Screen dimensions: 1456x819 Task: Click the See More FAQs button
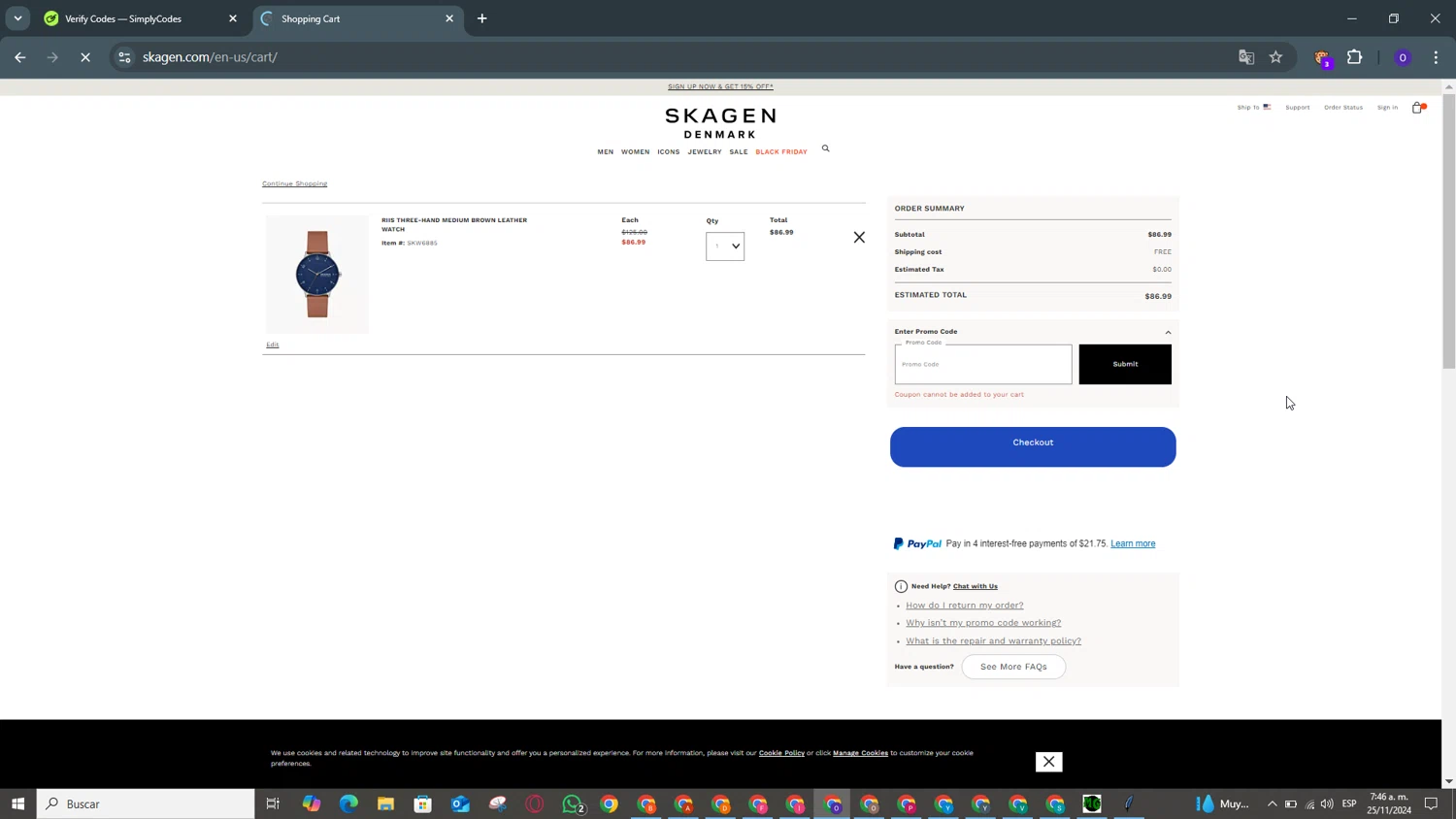(1013, 667)
